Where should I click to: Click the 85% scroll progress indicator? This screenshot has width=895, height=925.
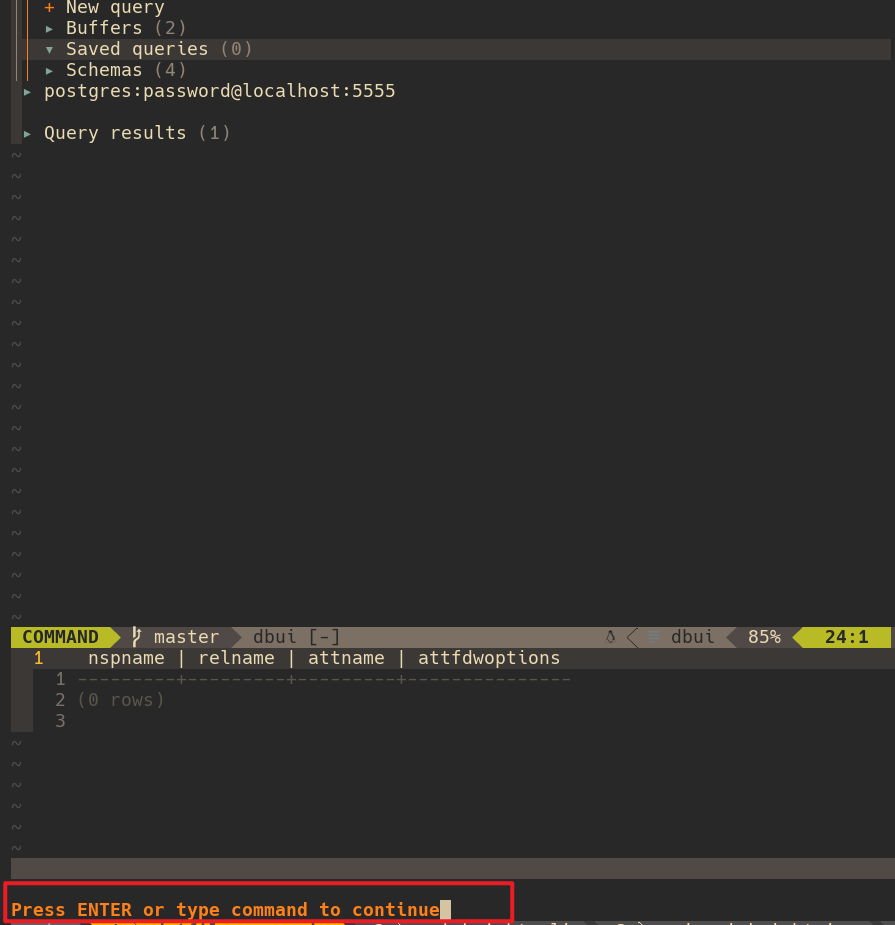point(763,636)
